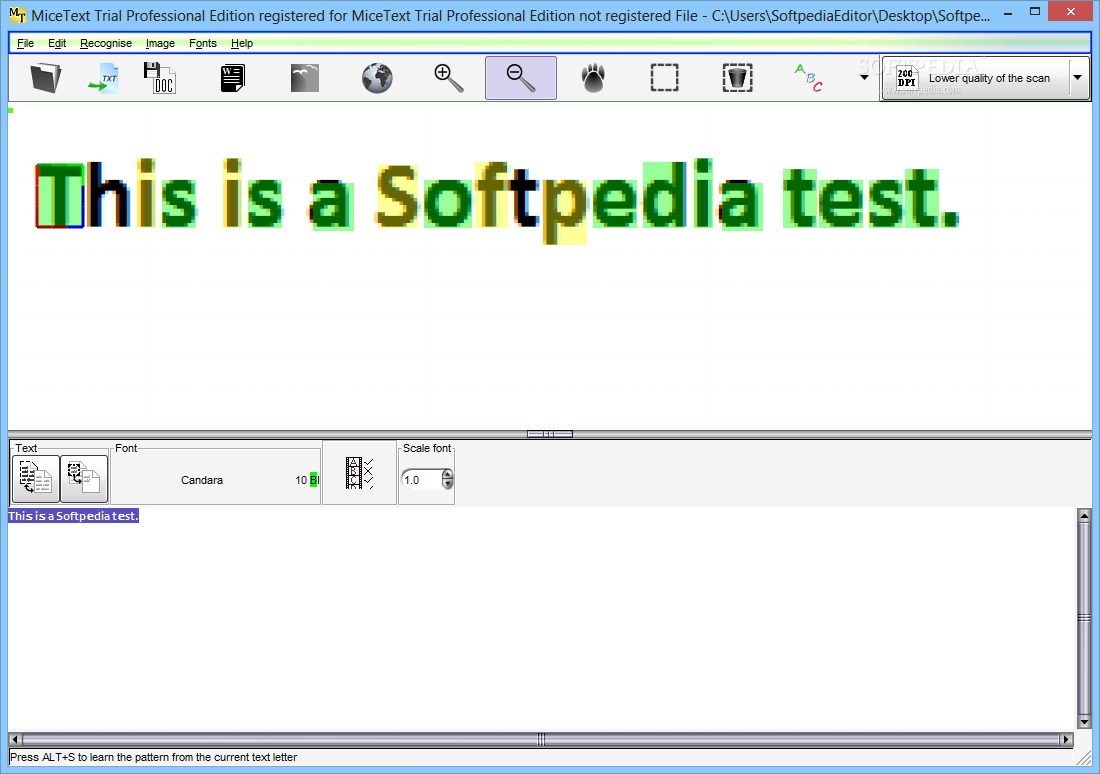Open the Image menu
This screenshot has height=774, width=1100.
160,43
